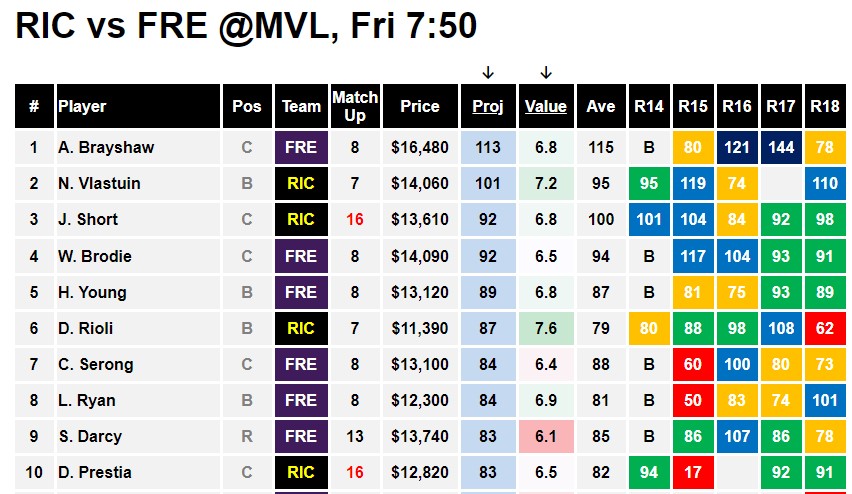The height and width of the screenshot is (494, 852).
Task: Click the Player column header
Action: pyautogui.click(x=139, y=106)
